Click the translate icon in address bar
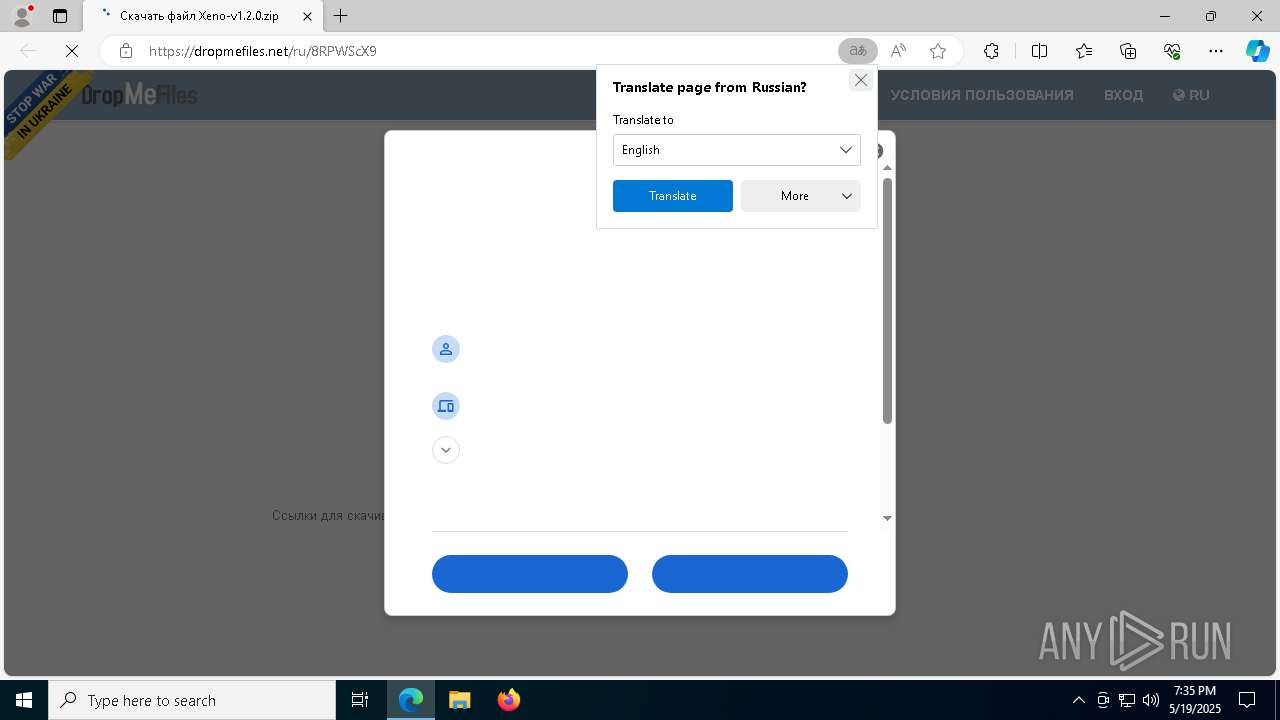This screenshot has width=1280, height=720. click(858, 51)
